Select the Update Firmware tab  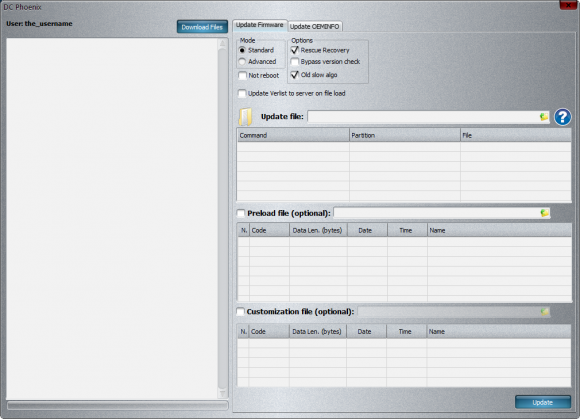pyautogui.click(x=260, y=25)
